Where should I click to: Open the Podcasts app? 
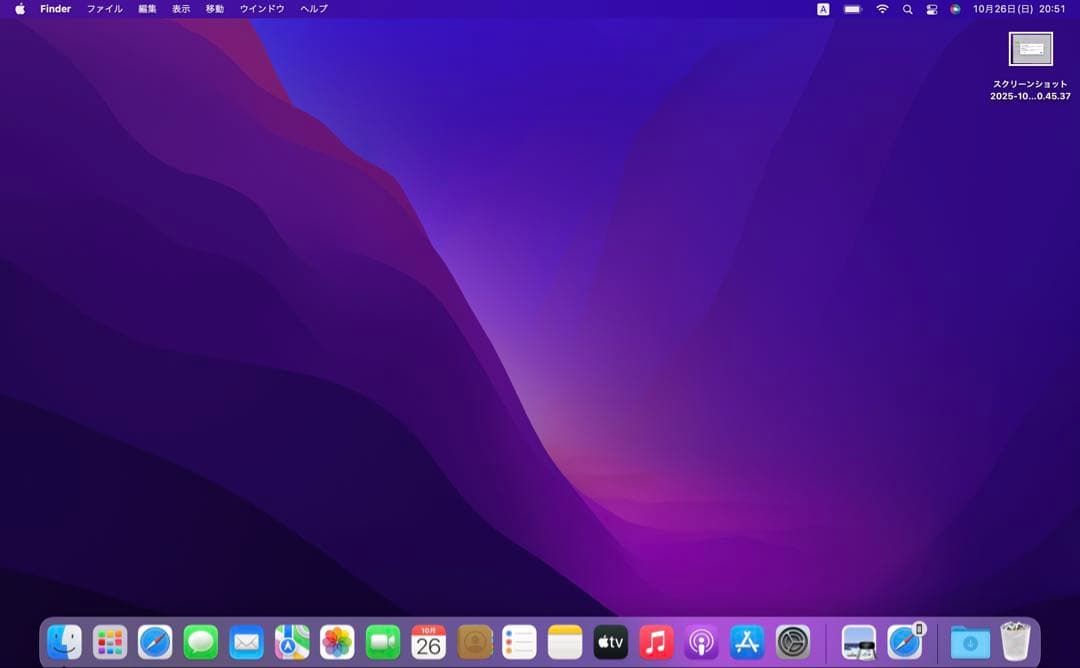(700, 641)
